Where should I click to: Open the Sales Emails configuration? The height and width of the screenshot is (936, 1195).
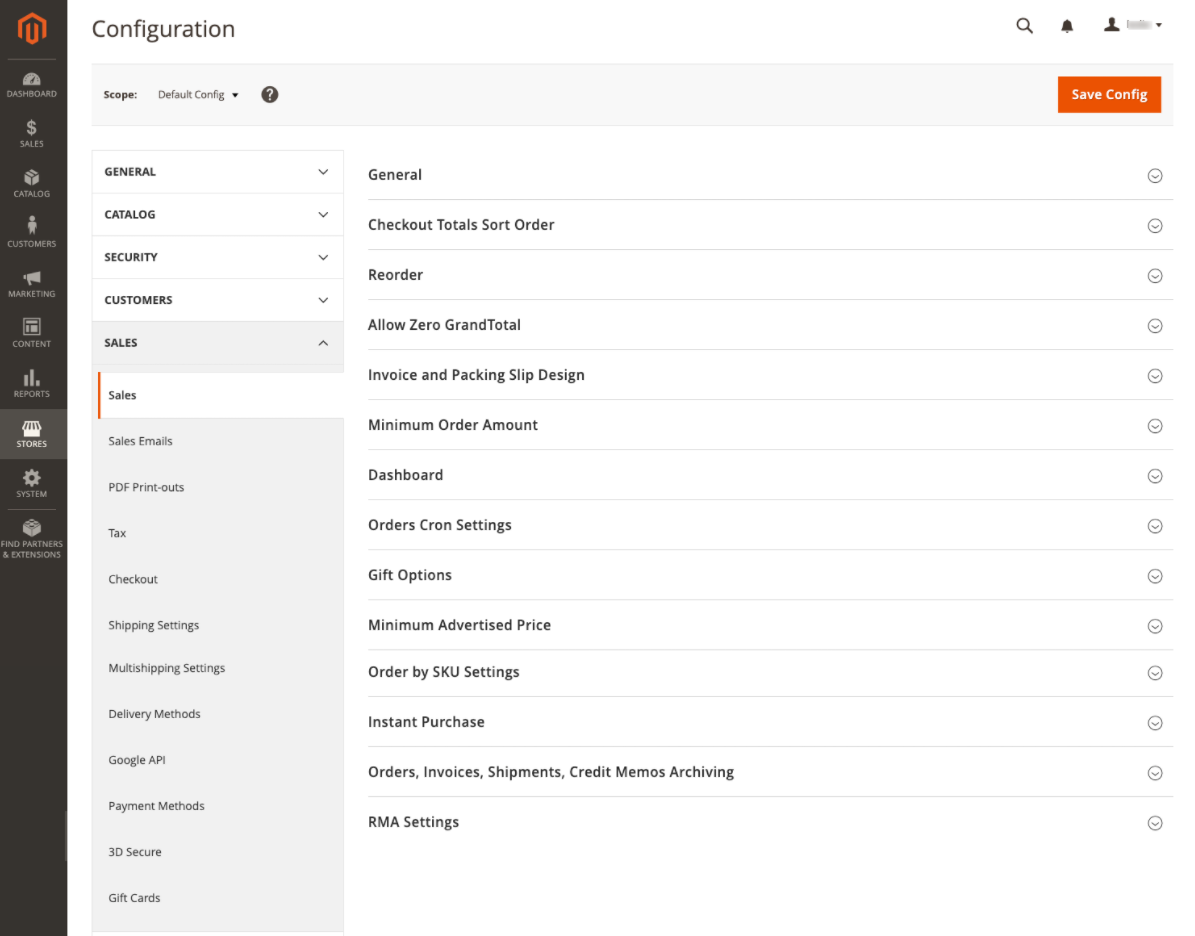click(140, 440)
